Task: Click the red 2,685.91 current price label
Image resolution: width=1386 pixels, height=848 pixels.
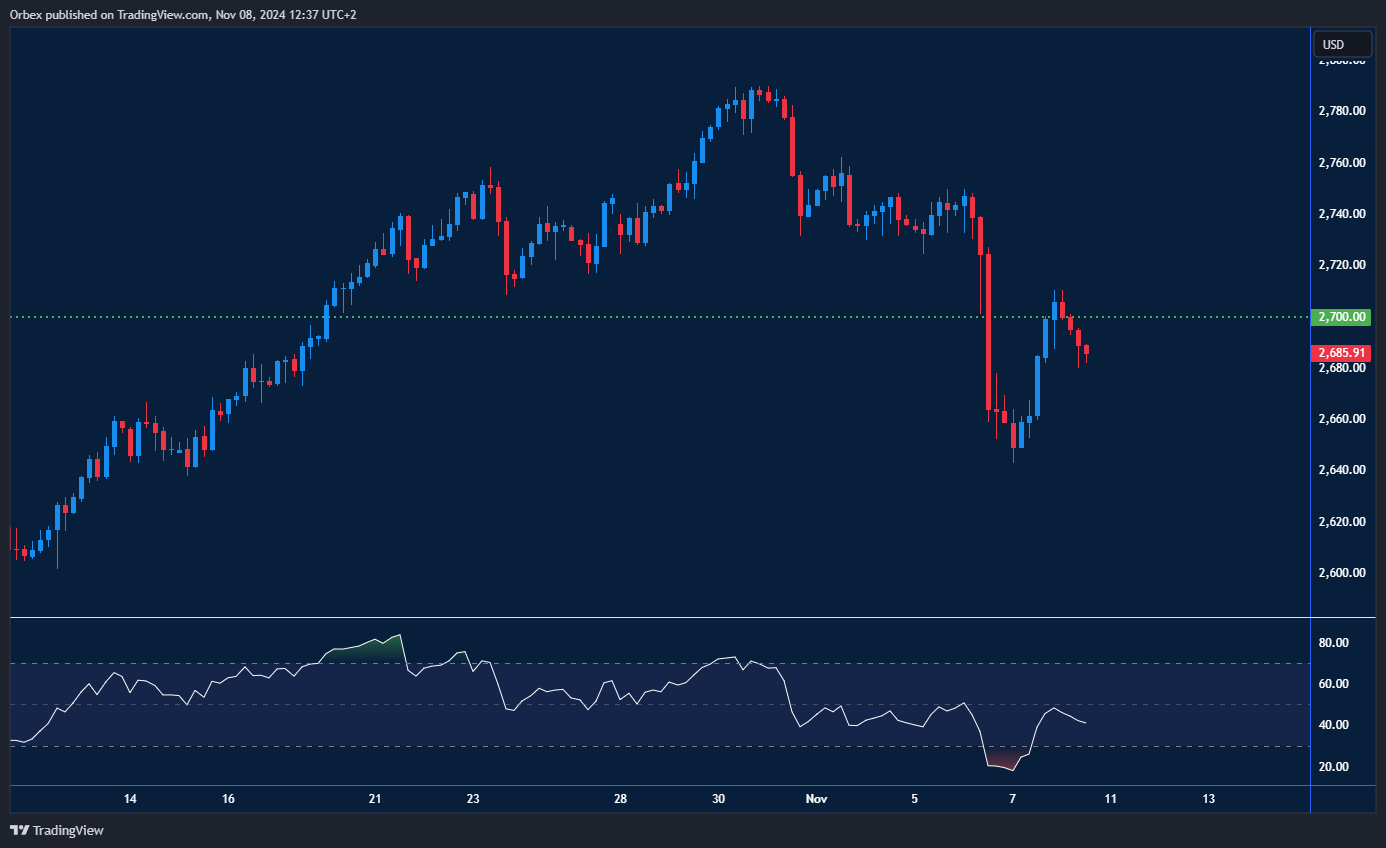Action: tap(1342, 353)
